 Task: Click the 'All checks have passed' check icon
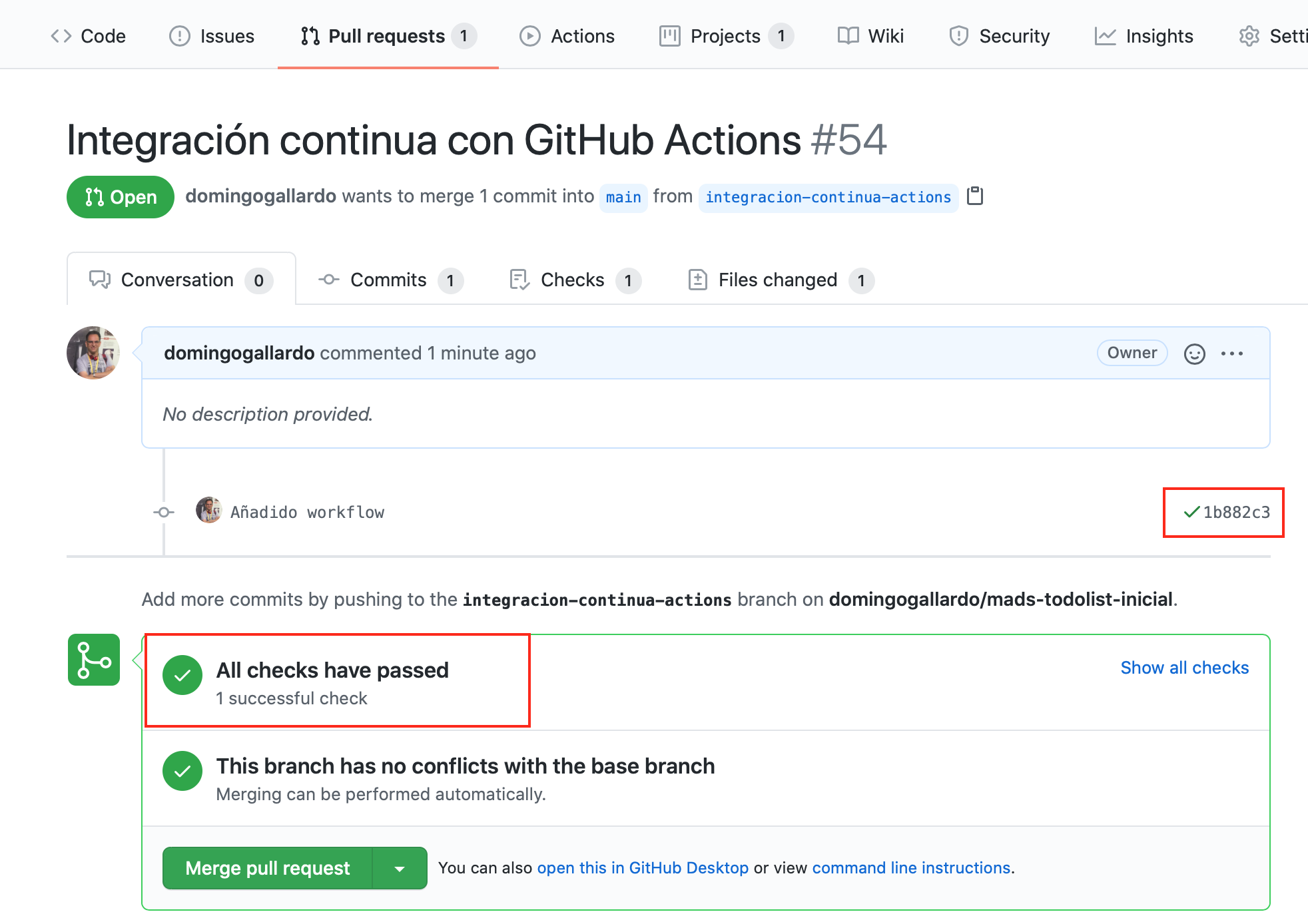coord(182,676)
